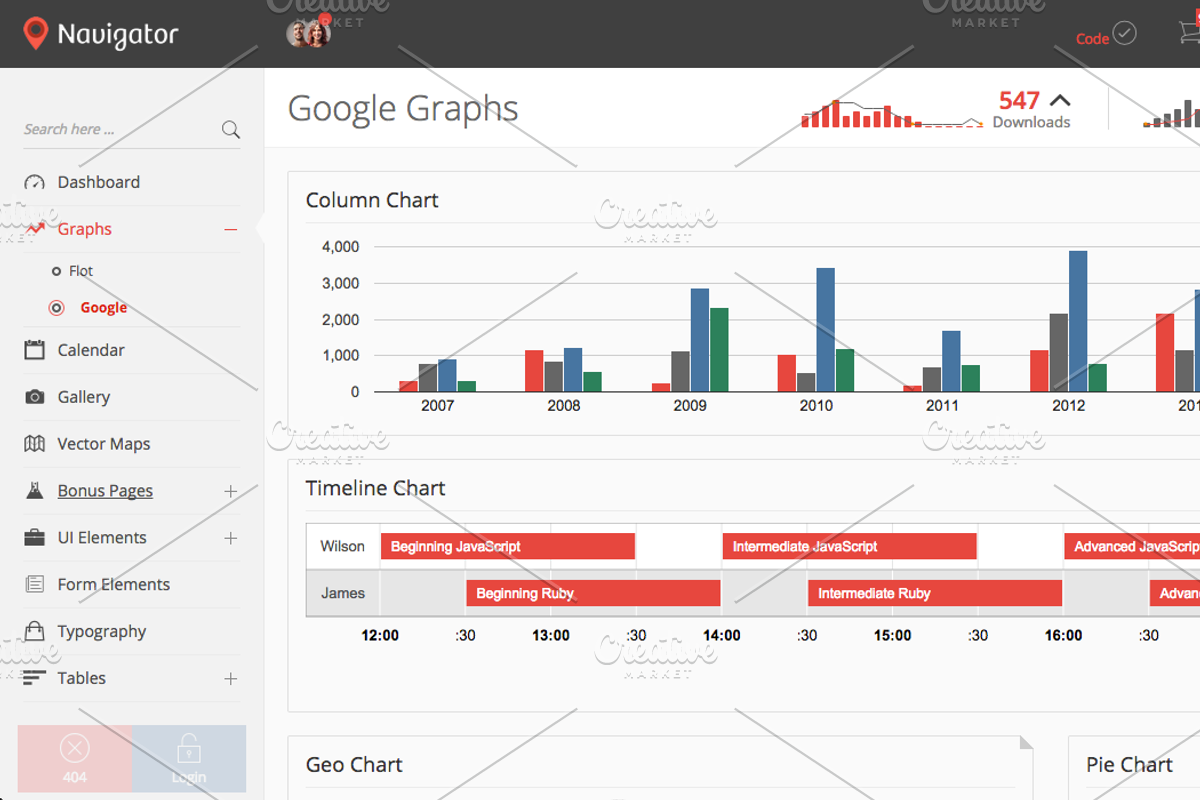Image resolution: width=1200 pixels, height=800 pixels.
Task: Click the Bonus Pages flask icon
Action: click(x=35, y=491)
